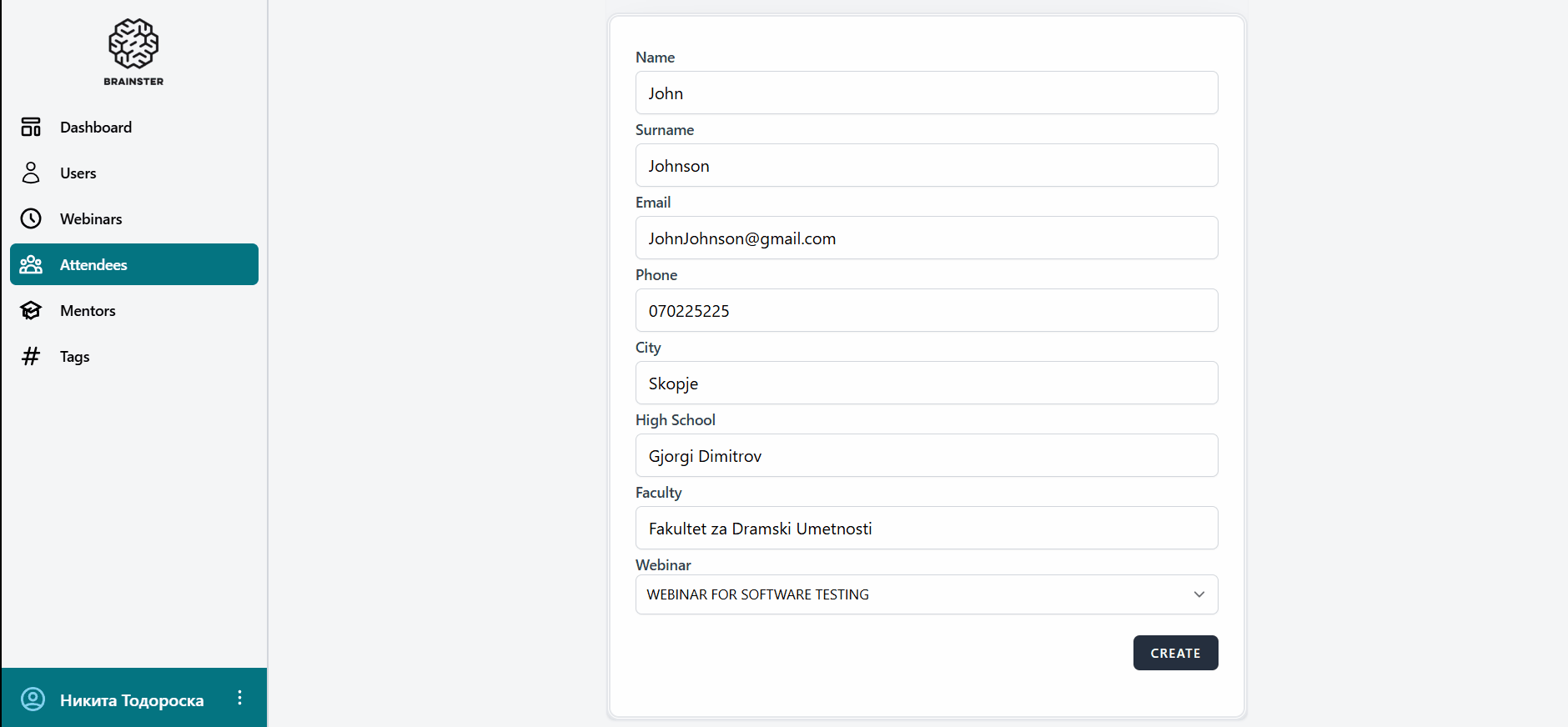Go to the Mentors menu item
Screen dimensions: 1568x727
coord(88,310)
